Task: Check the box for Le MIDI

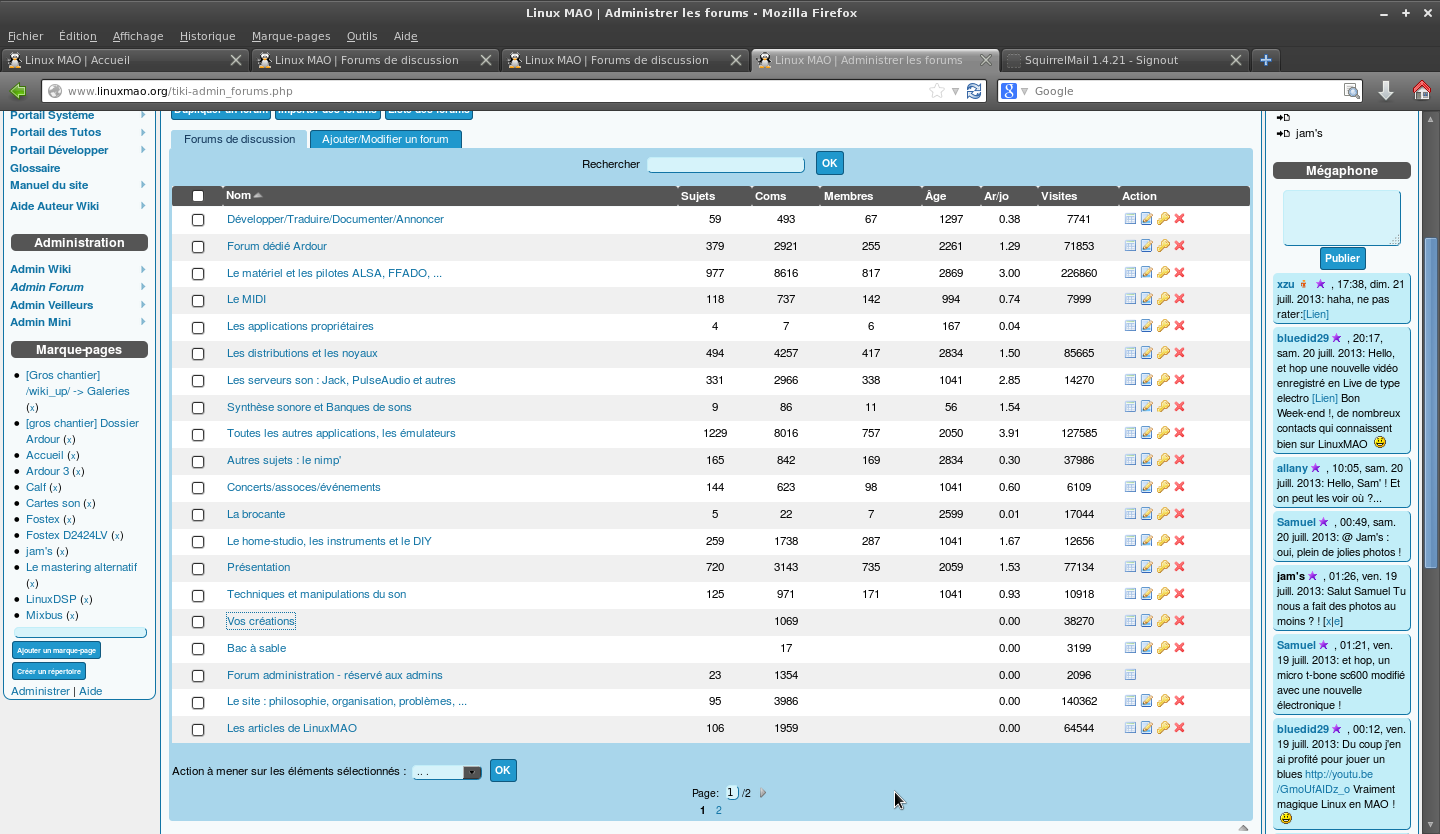Action: click(x=198, y=300)
